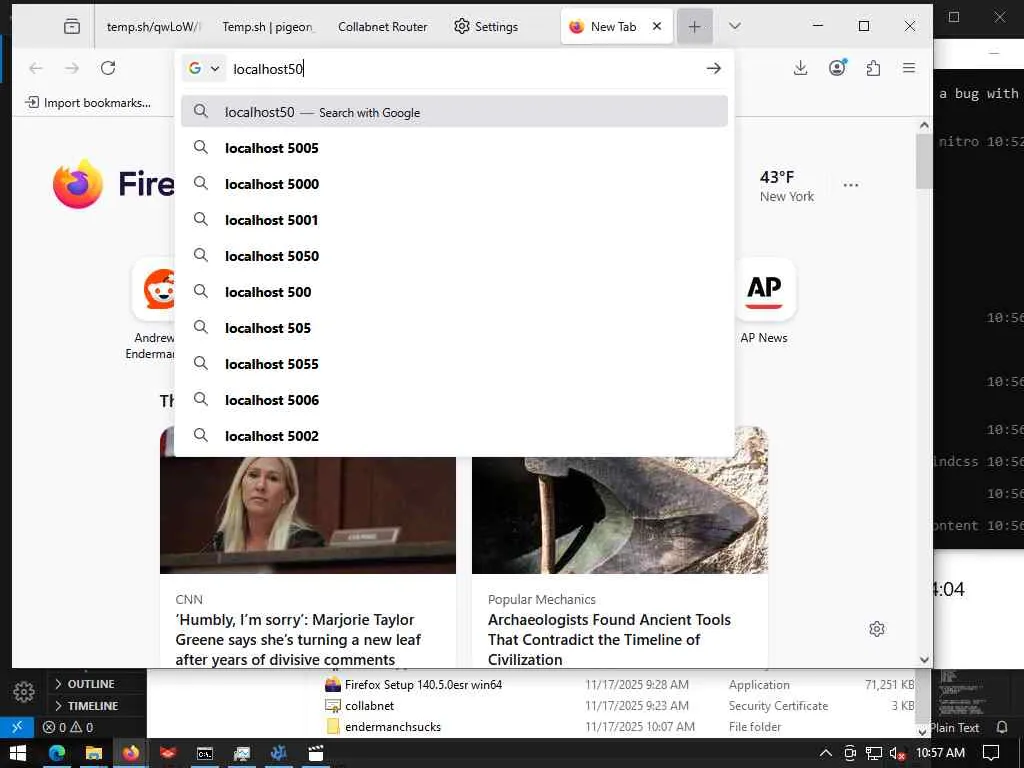The width and height of the screenshot is (1024, 768).
Task: Choose suggestion localhost 5005
Action: coord(455,148)
